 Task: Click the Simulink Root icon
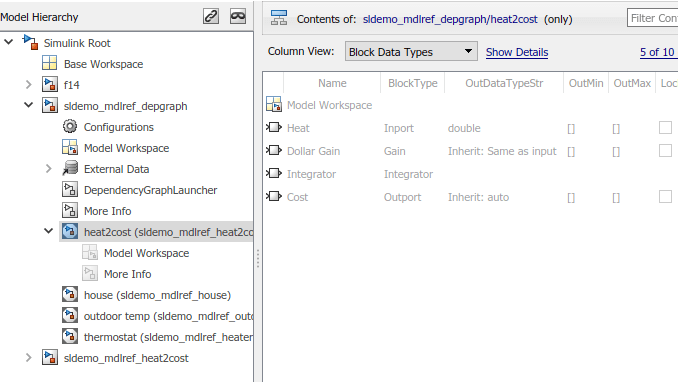[30, 42]
